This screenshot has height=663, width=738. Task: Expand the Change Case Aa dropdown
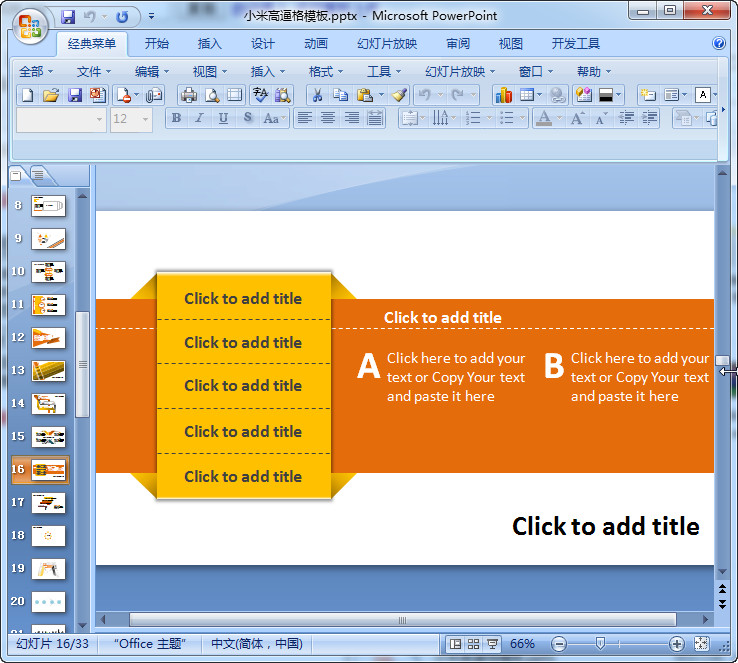pos(284,119)
